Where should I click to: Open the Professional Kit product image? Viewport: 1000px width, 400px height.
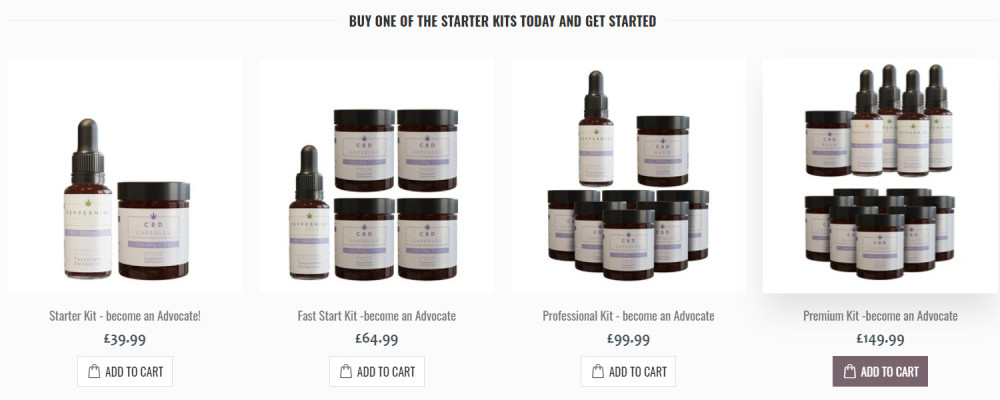click(x=628, y=176)
